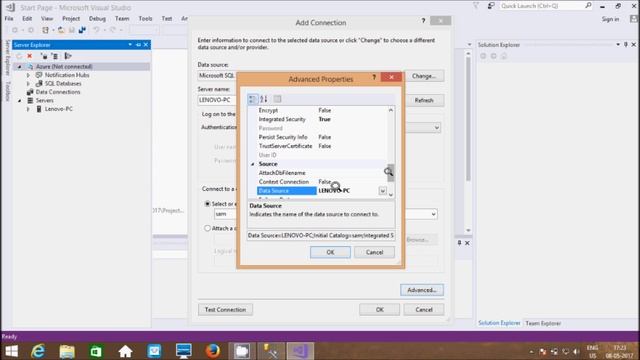Expand the Notification Hubs node
The width and height of the screenshot is (640, 360).
click(x=28, y=75)
